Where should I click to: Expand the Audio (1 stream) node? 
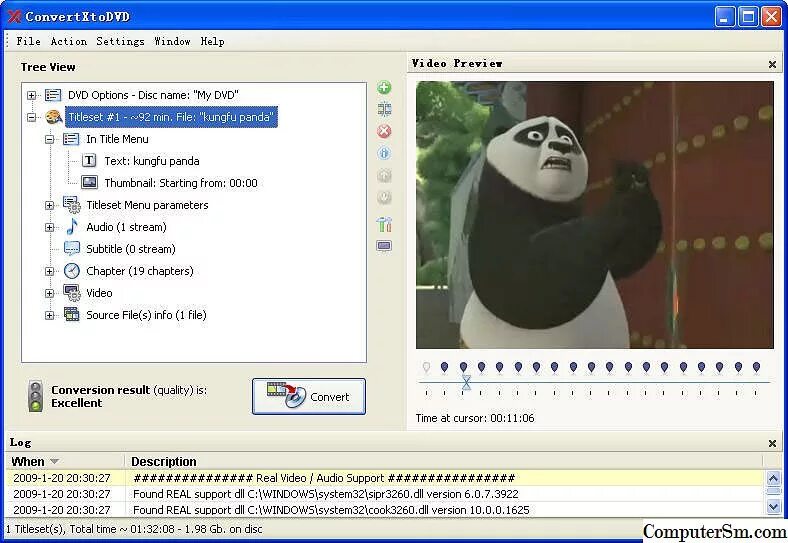(x=49, y=227)
